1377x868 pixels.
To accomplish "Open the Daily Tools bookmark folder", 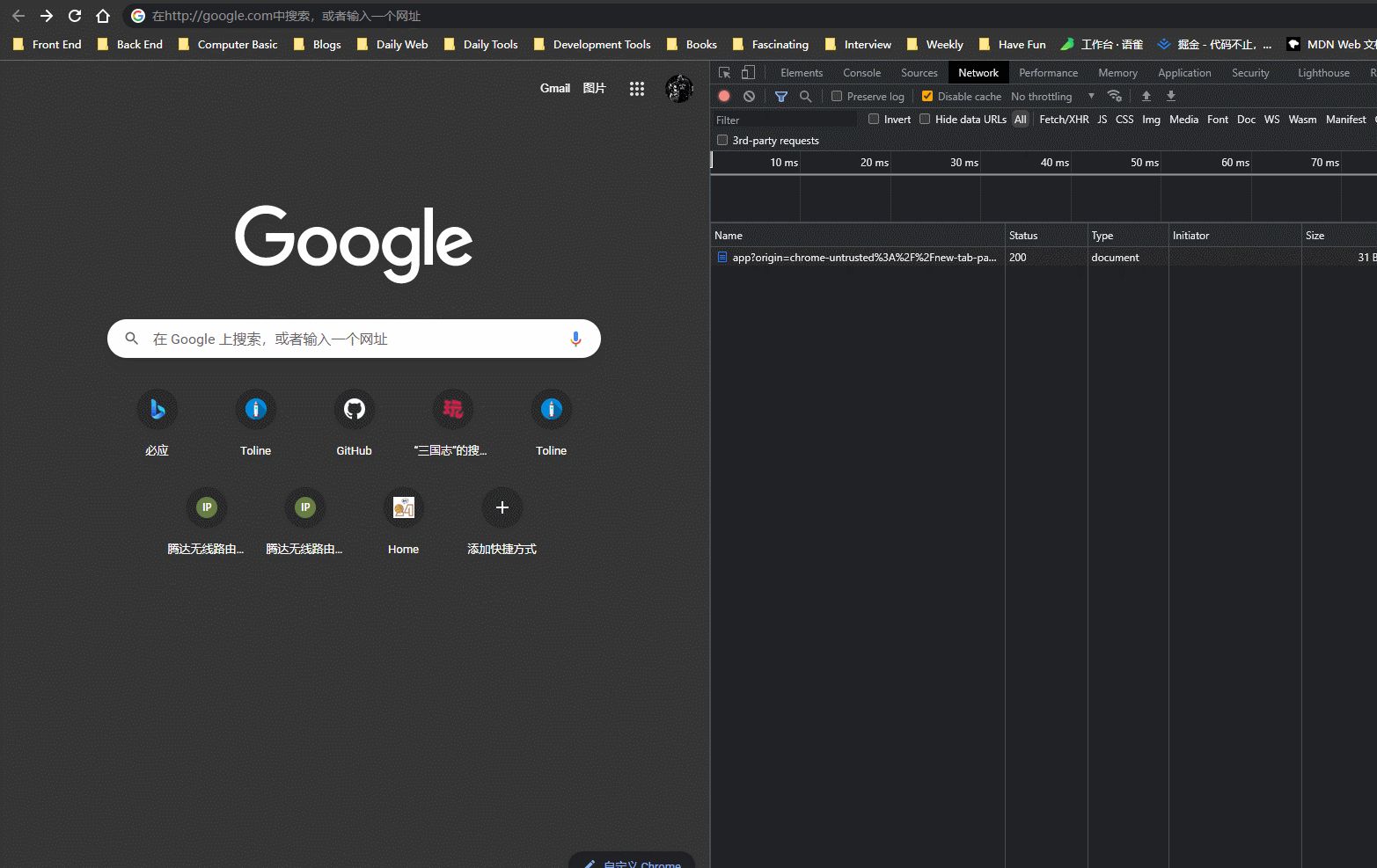I will (481, 44).
